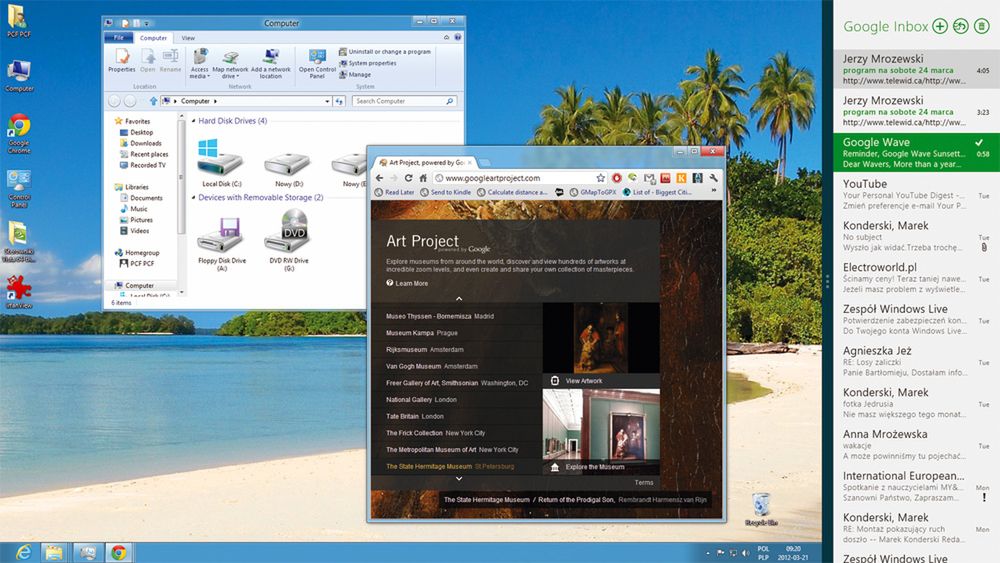Move the museum list down with the arrow
The image size is (1000, 563).
coord(459,478)
